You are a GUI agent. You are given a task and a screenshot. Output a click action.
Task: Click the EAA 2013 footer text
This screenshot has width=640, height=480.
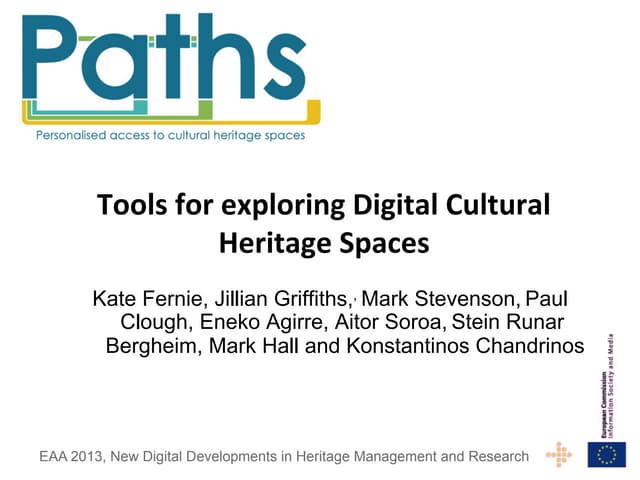click(283, 457)
